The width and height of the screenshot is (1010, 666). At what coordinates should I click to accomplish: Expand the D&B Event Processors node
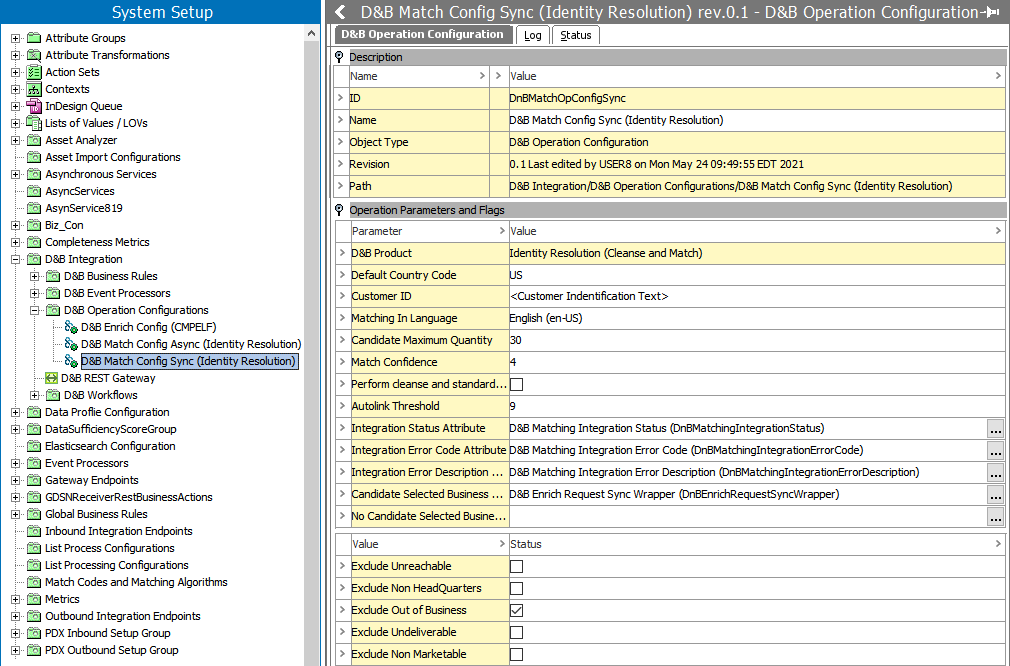coord(35,293)
